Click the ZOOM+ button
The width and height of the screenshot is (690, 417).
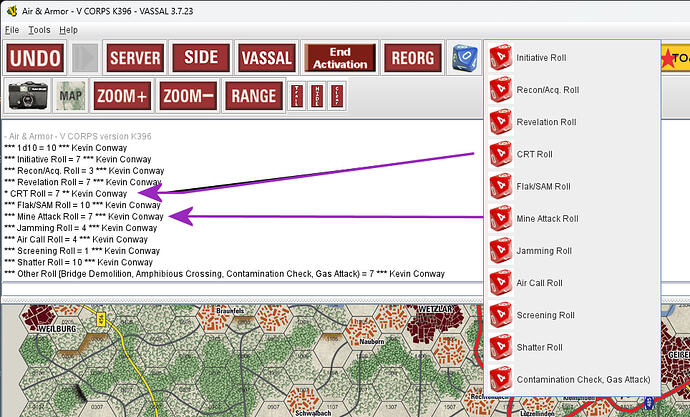click(x=122, y=95)
